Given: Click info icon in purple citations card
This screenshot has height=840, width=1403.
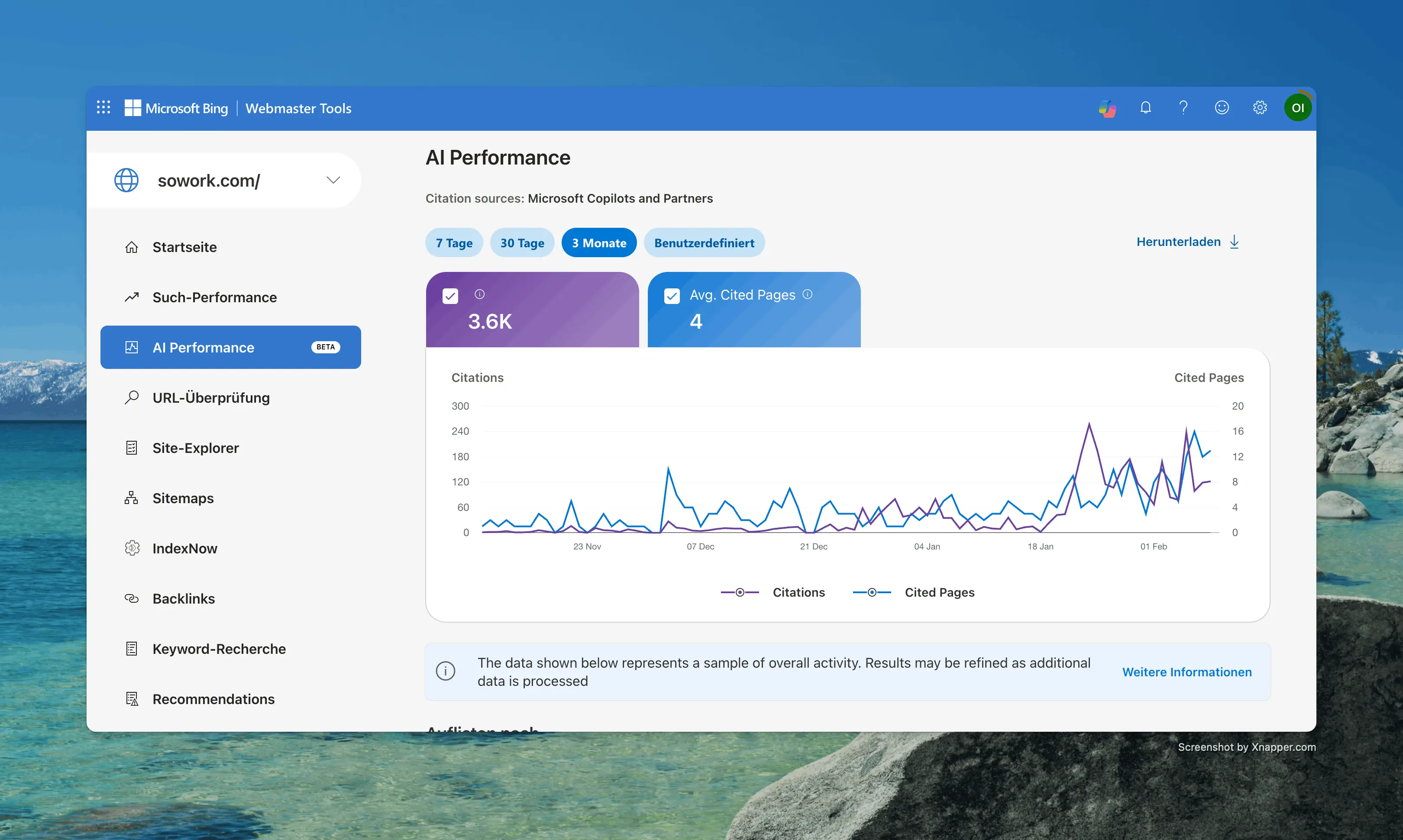Looking at the screenshot, I should coord(479,294).
